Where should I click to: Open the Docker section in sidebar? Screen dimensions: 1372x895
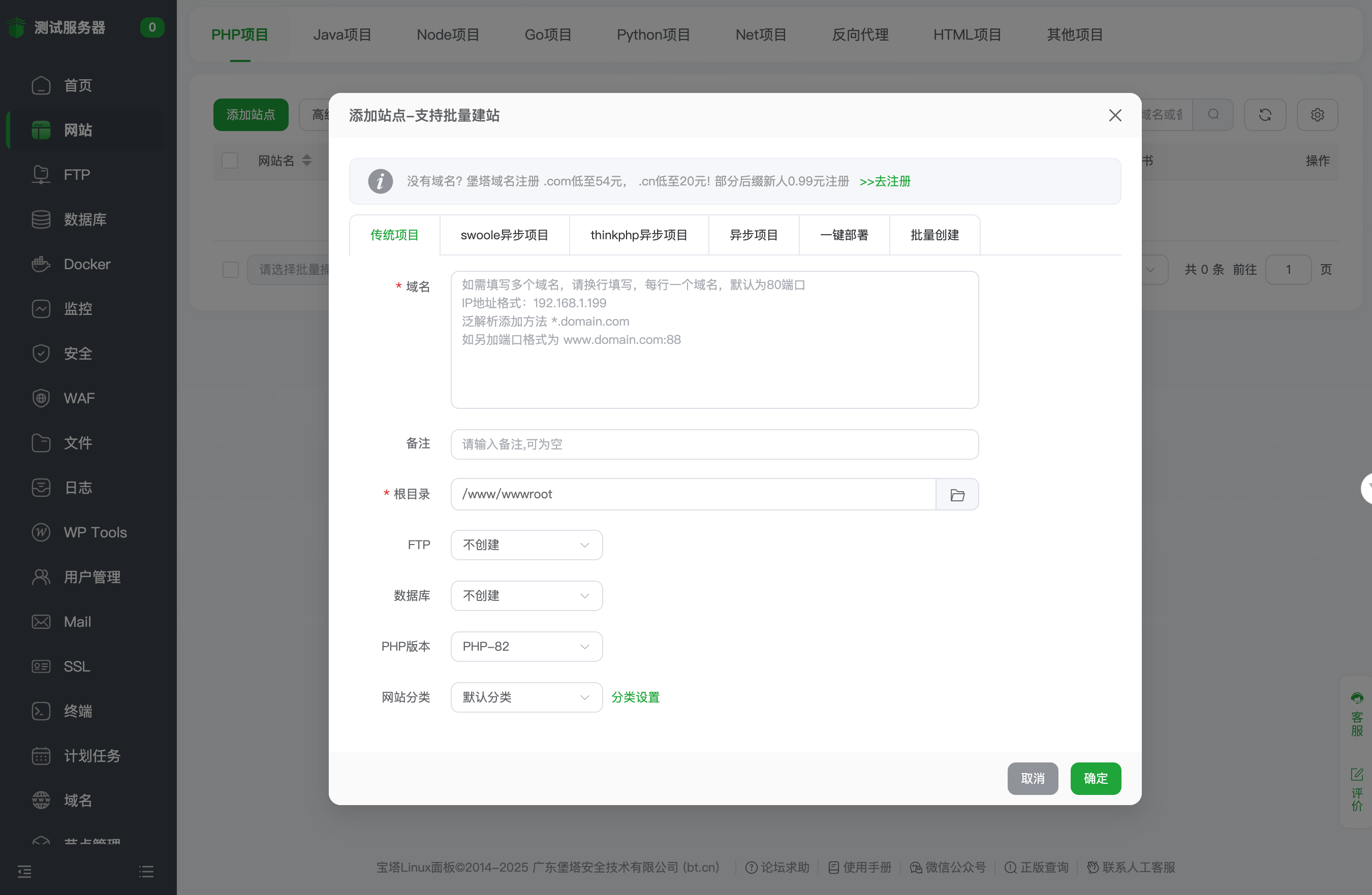87,264
